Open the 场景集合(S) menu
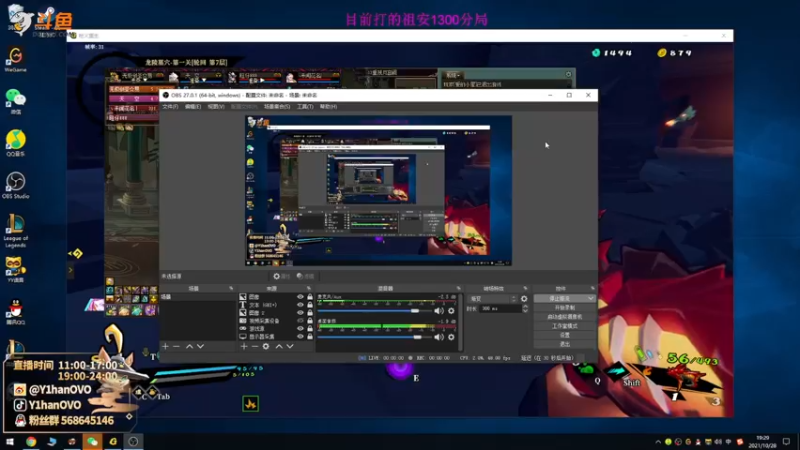Image resolution: width=800 pixels, height=450 pixels. click(x=277, y=107)
